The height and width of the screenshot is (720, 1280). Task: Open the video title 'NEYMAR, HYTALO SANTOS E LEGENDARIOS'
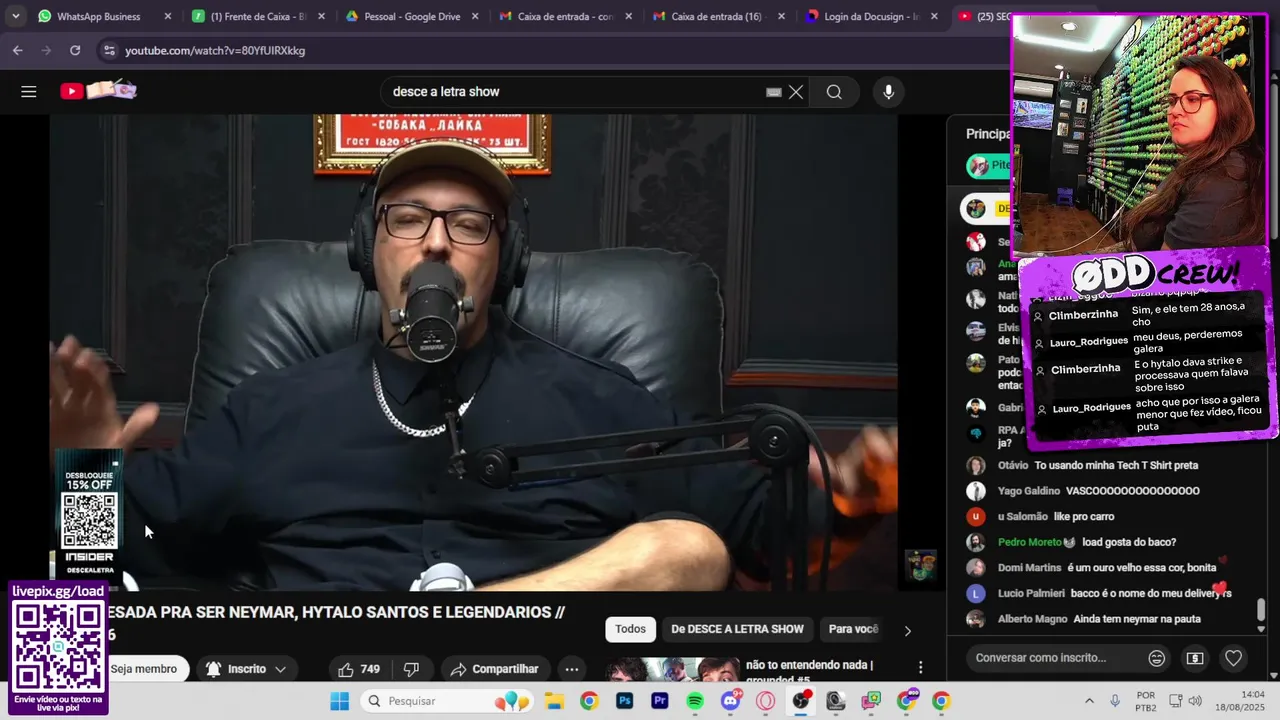click(336, 612)
